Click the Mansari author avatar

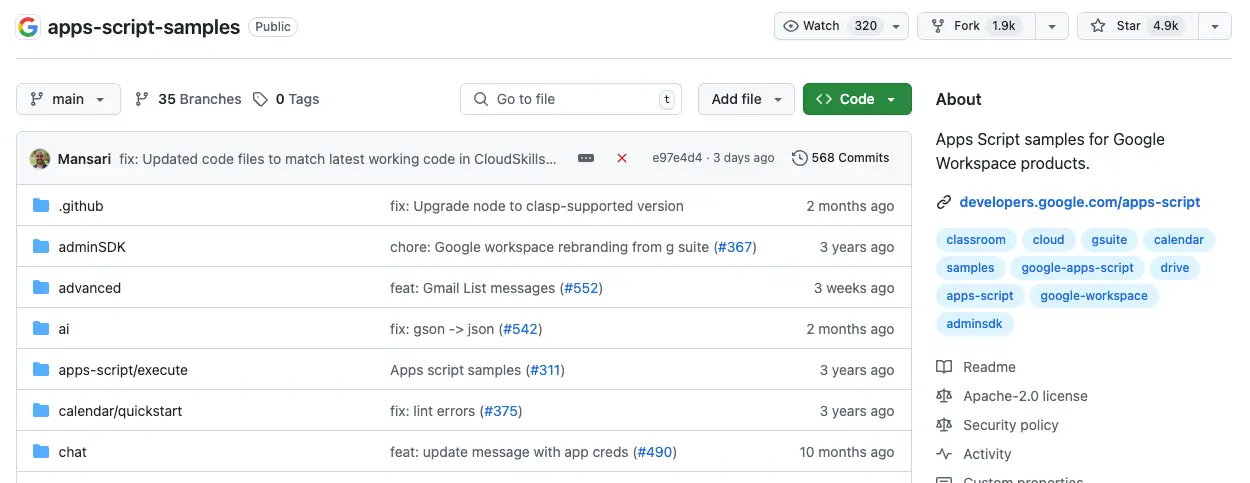40,158
